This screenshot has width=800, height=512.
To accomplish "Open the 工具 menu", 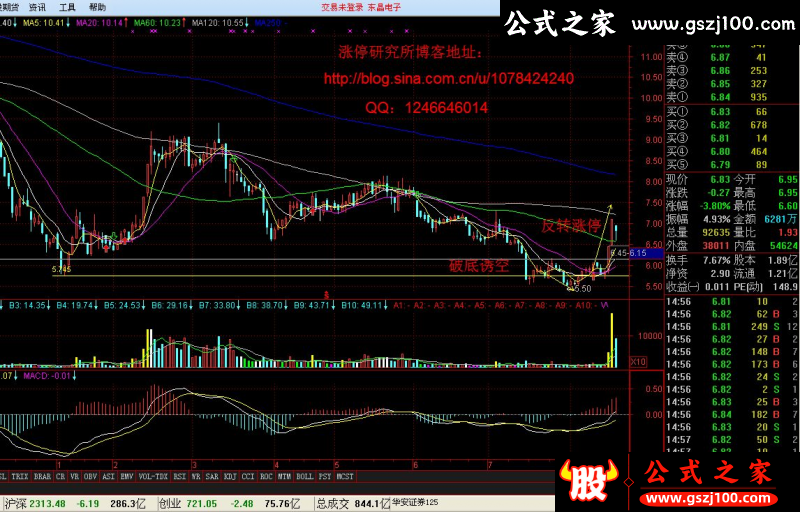I will pos(67,7).
